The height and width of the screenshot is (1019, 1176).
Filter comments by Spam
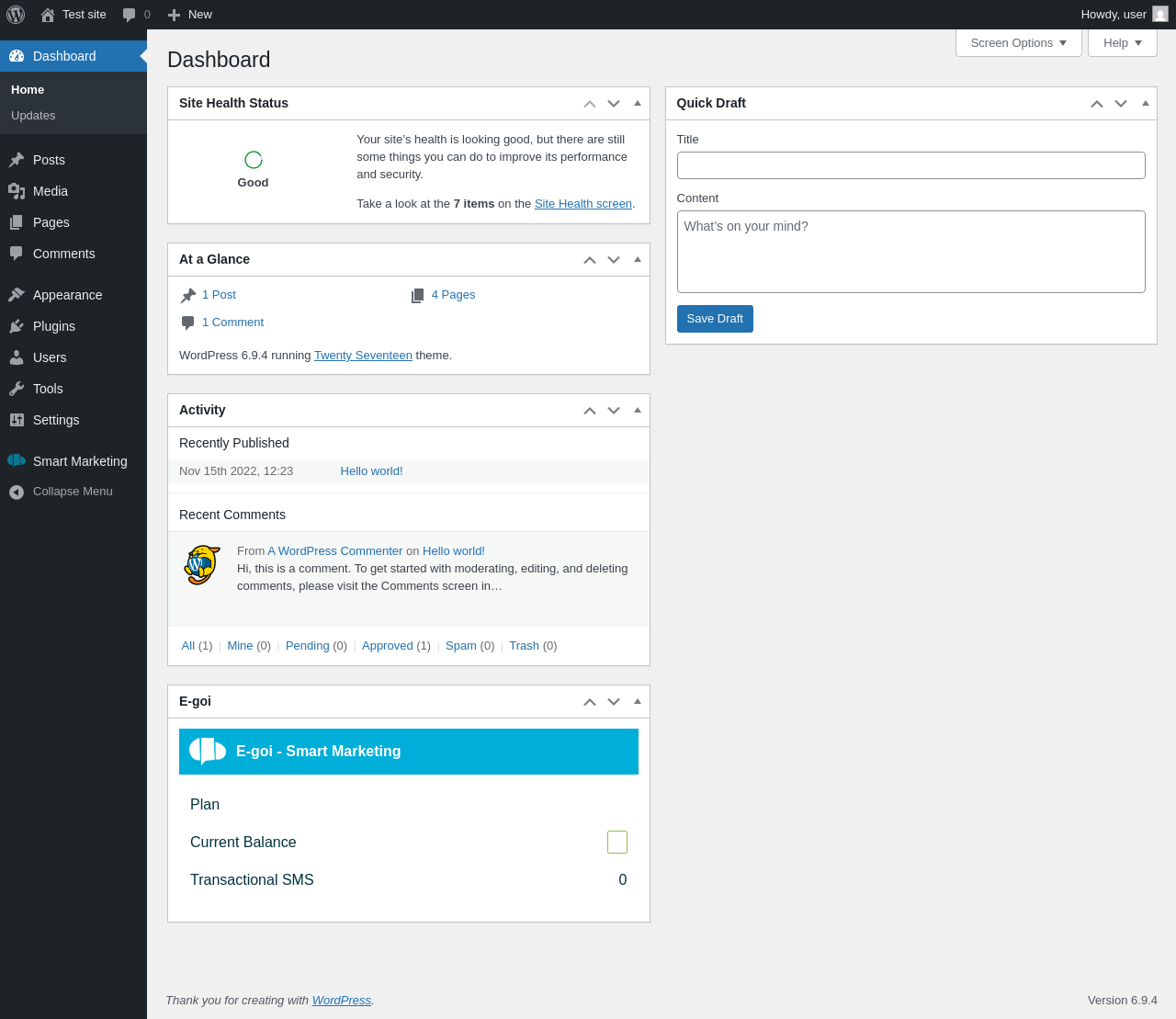pyautogui.click(x=461, y=646)
